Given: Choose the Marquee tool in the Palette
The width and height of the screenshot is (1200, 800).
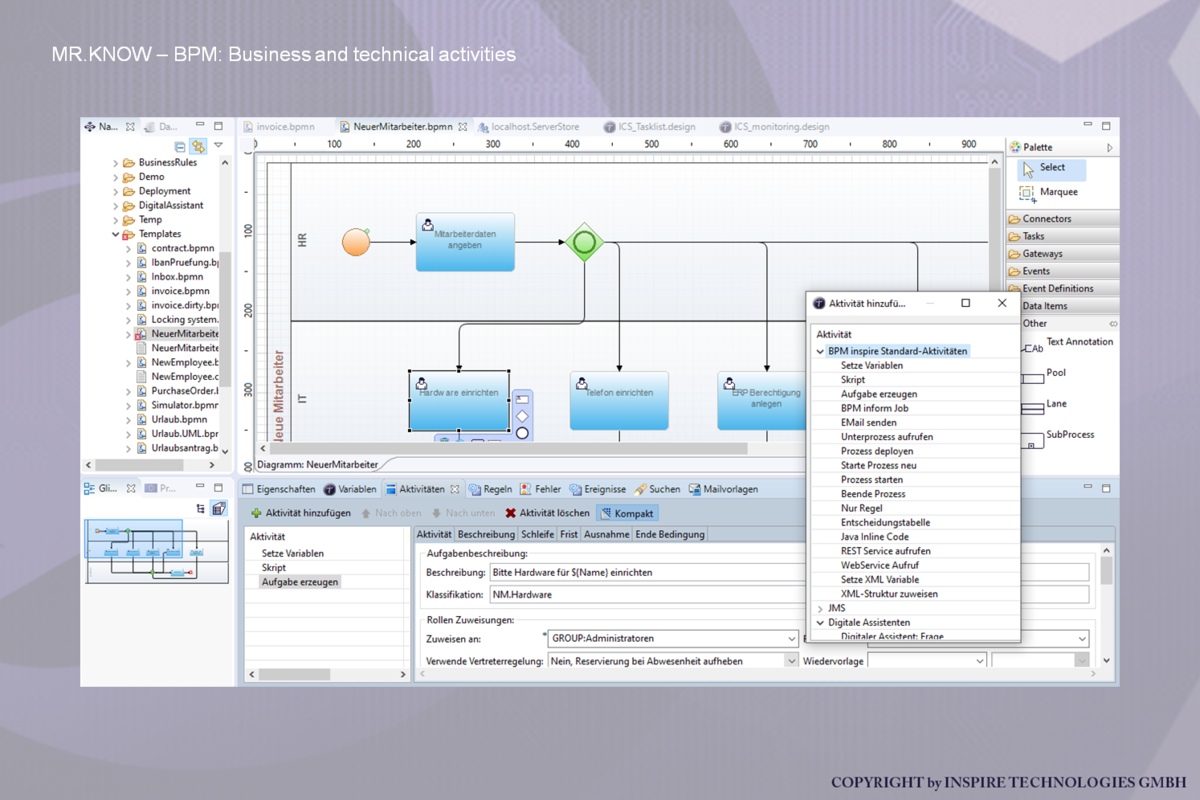Looking at the screenshot, I should pos(1048,192).
